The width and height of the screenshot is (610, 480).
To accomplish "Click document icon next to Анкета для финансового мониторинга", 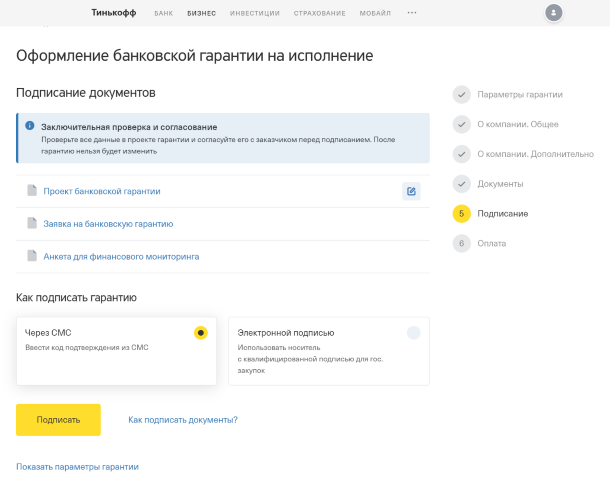I will (x=31, y=256).
